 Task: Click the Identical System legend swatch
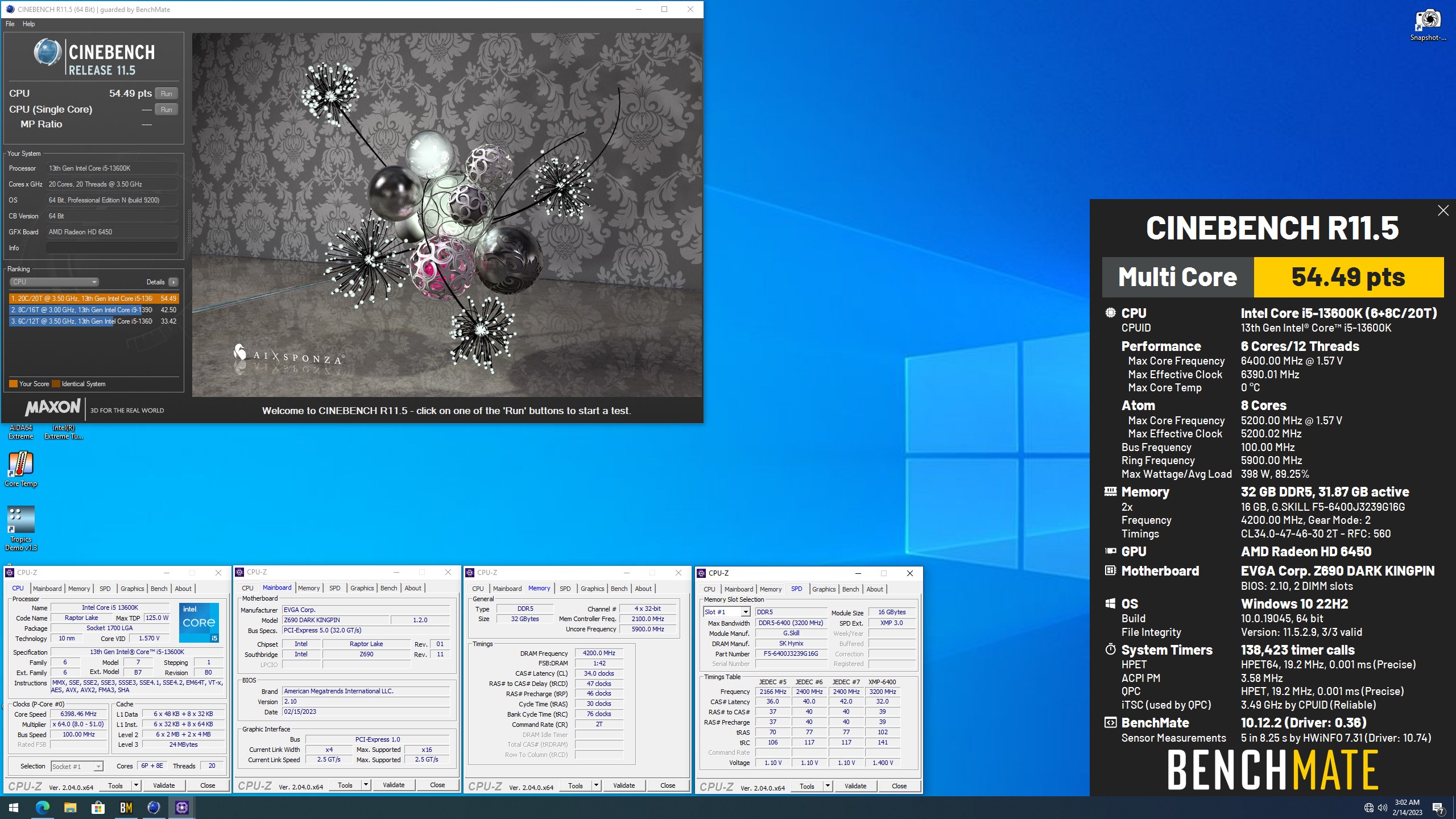(56, 384)
